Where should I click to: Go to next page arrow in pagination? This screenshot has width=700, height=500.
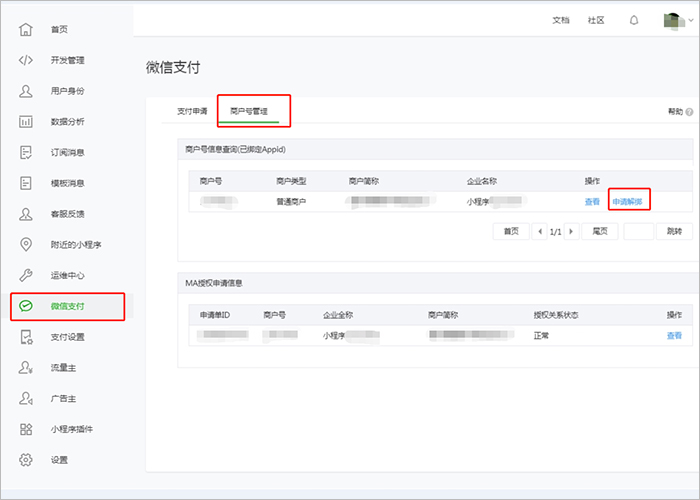tap(571, 231)
